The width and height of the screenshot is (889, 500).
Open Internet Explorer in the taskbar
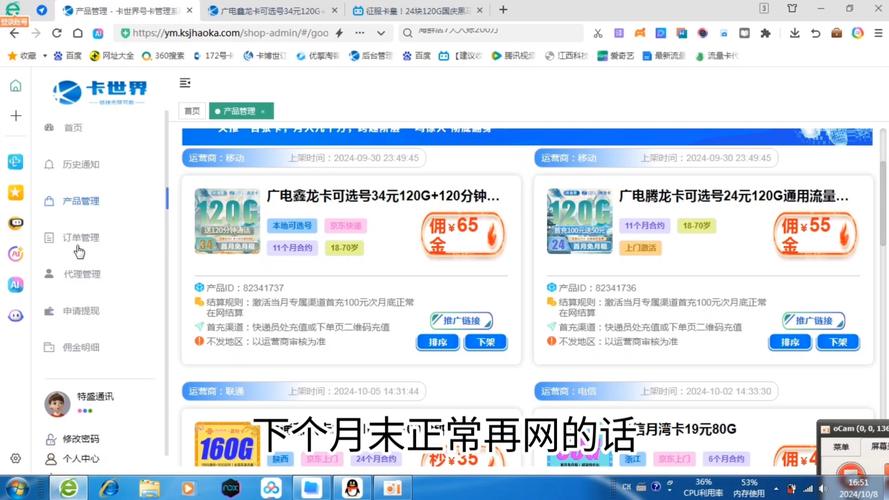pyautogui.click(x=108, y=488)
